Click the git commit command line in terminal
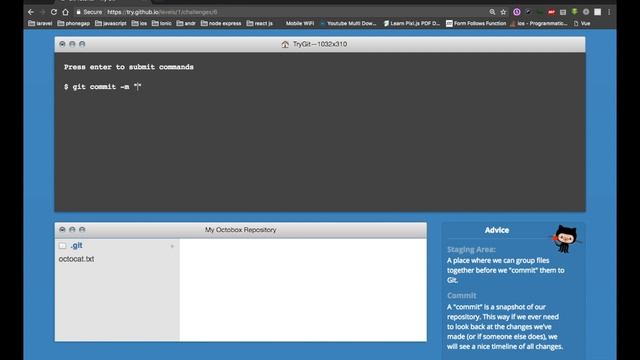This screenshot has width=640, height=360. [x=103, y=87]
